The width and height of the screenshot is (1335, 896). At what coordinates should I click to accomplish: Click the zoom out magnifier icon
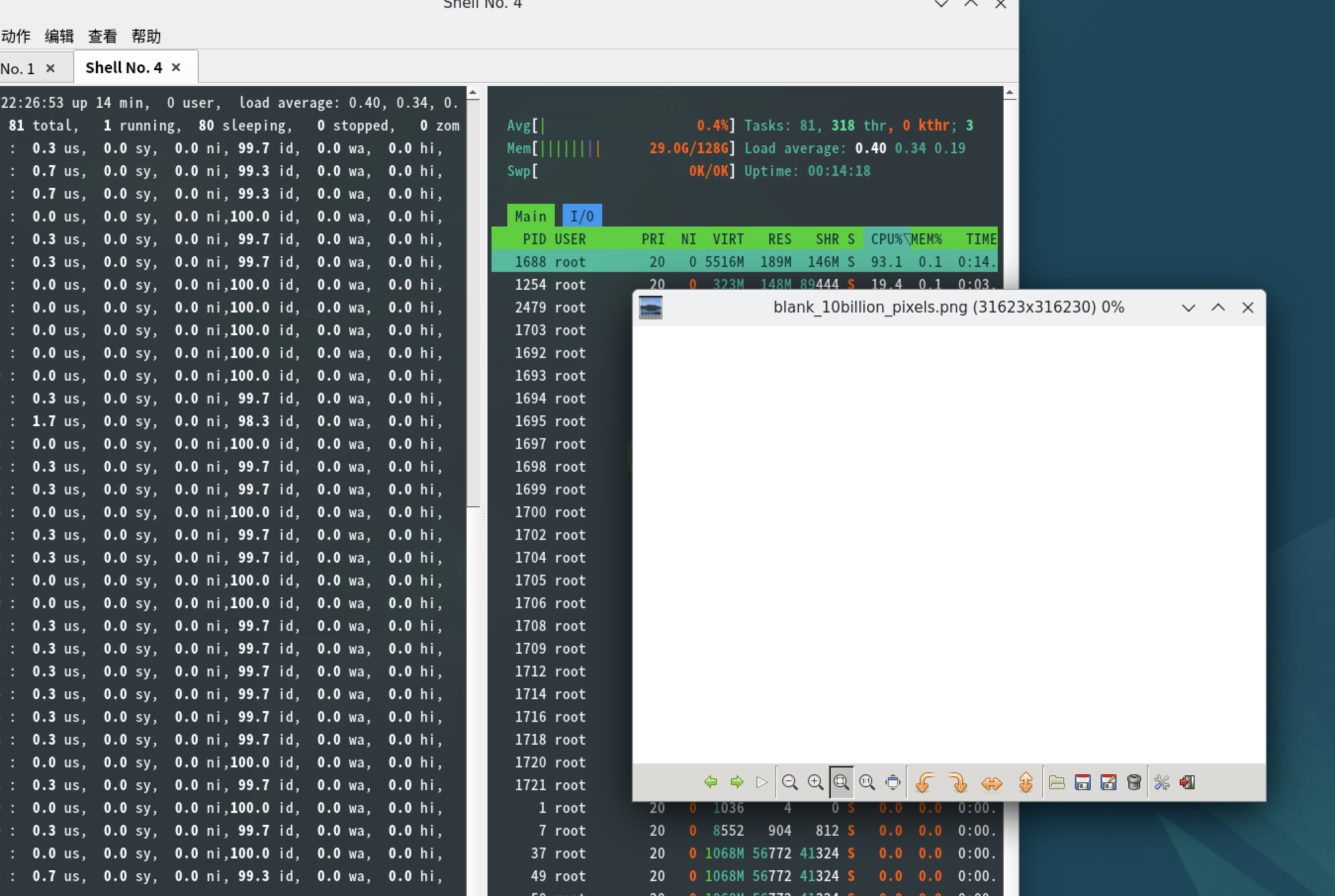[790, 782]
